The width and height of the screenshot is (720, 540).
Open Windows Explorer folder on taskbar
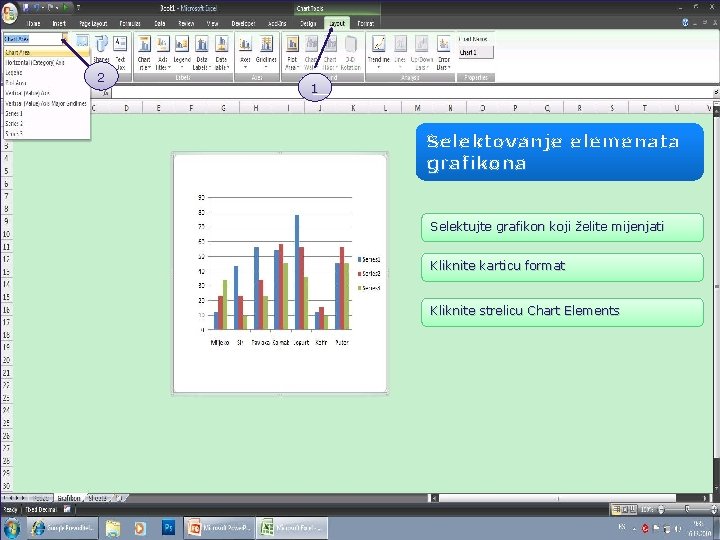click(113, 528)
